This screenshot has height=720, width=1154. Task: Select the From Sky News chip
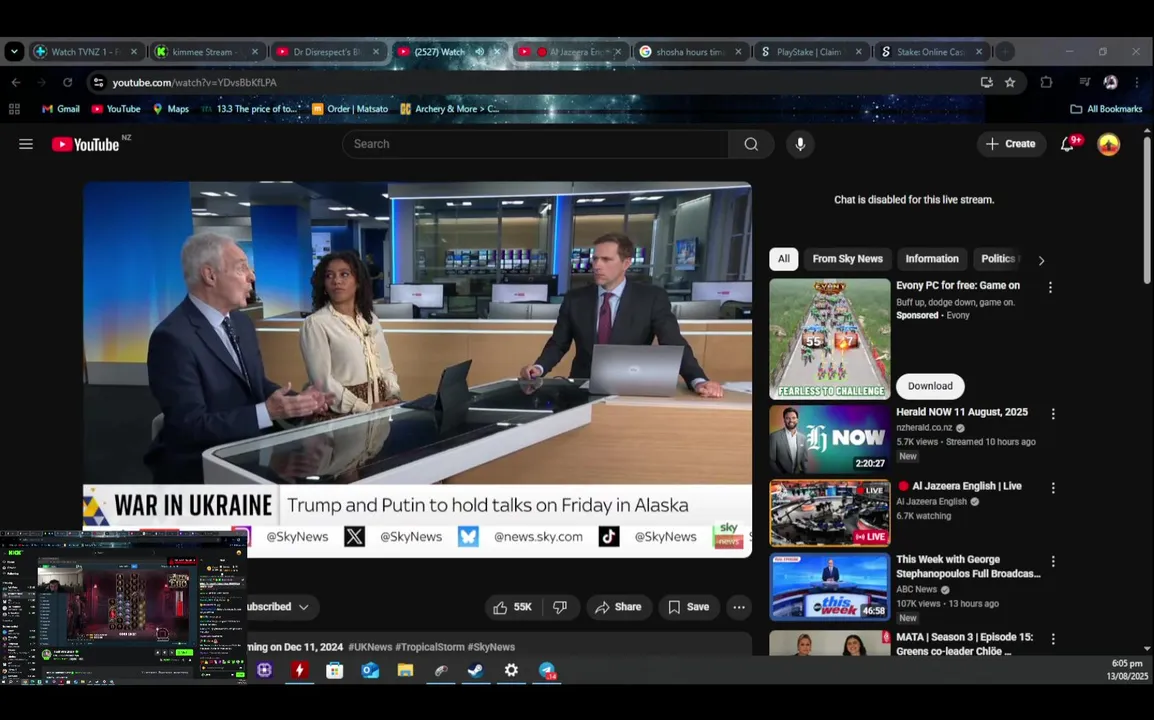click(847, 259)
